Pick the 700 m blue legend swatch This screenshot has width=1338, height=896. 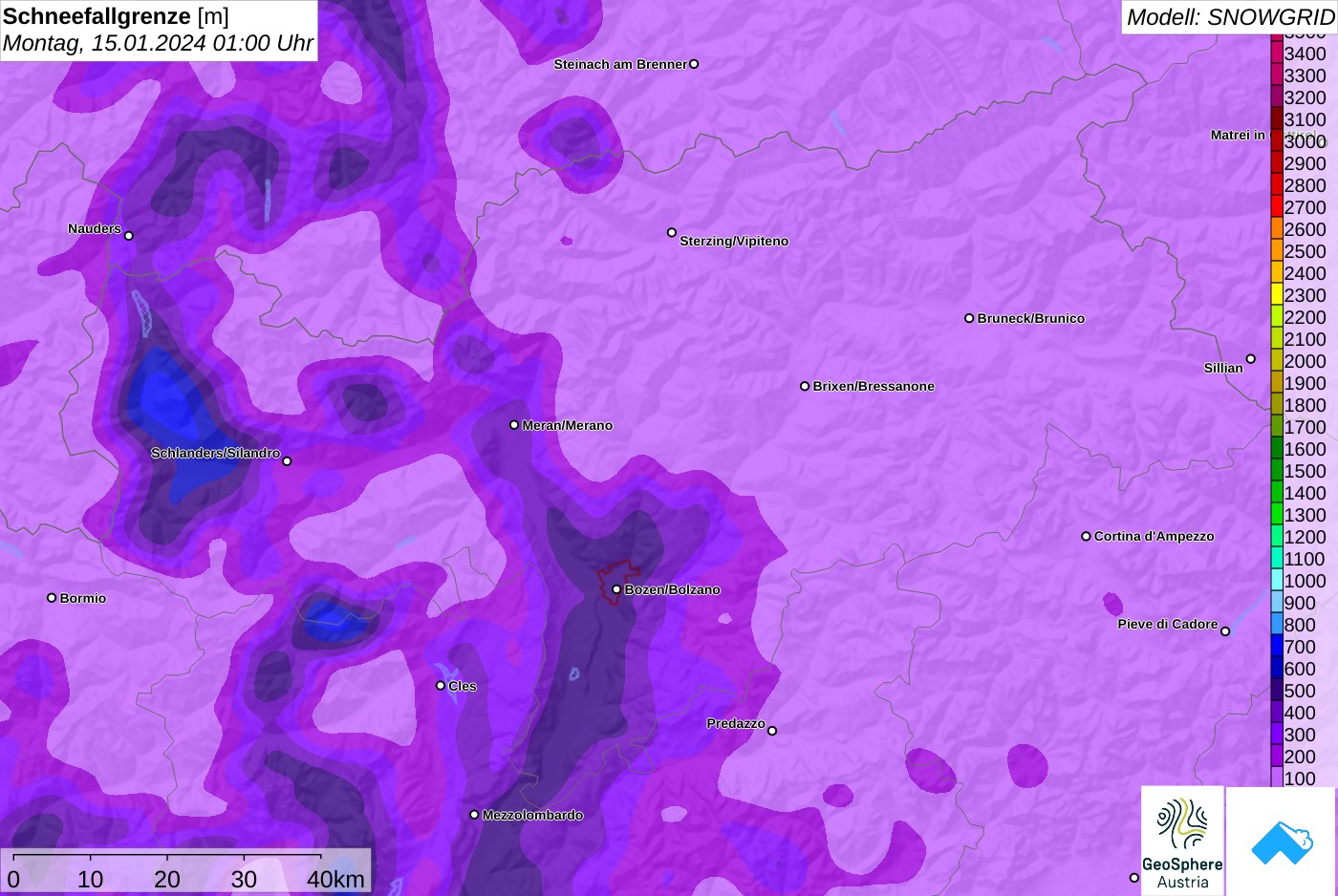point(1277,647)
